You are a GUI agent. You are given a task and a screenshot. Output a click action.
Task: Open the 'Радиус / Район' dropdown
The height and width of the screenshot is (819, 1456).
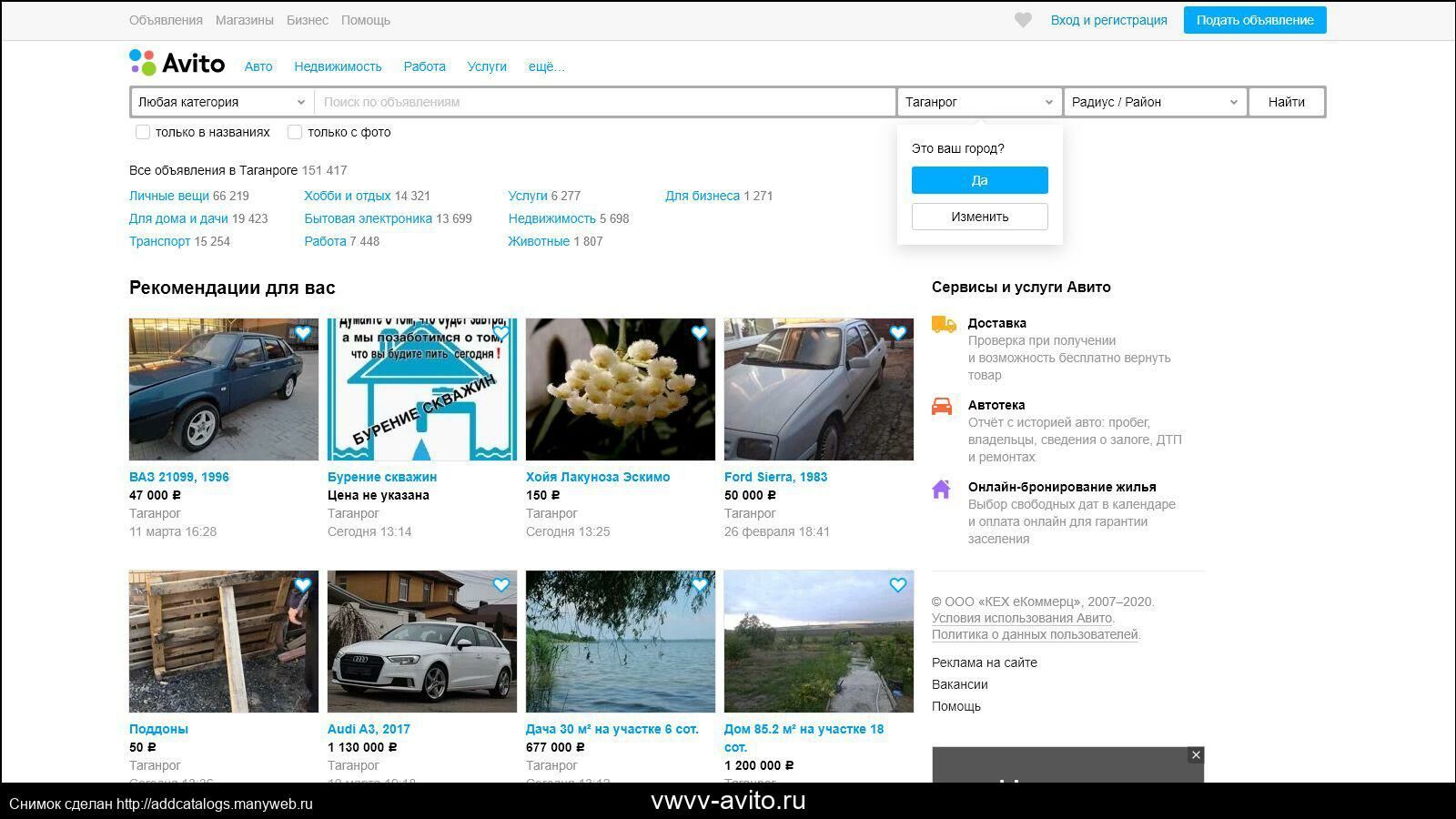click(x=1154, y=102)
